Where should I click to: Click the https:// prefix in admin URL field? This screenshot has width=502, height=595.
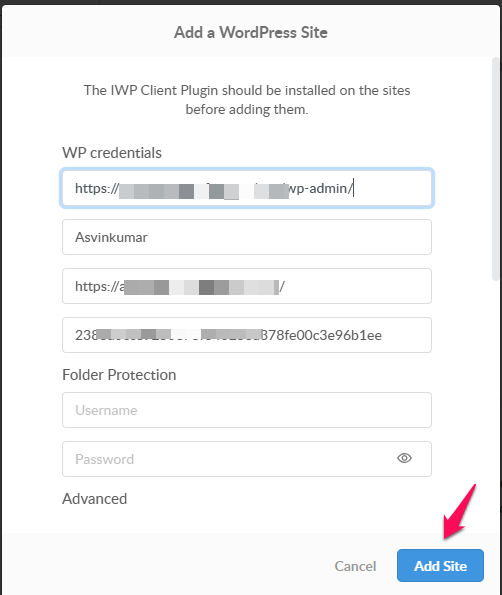[x=97, y=188]
